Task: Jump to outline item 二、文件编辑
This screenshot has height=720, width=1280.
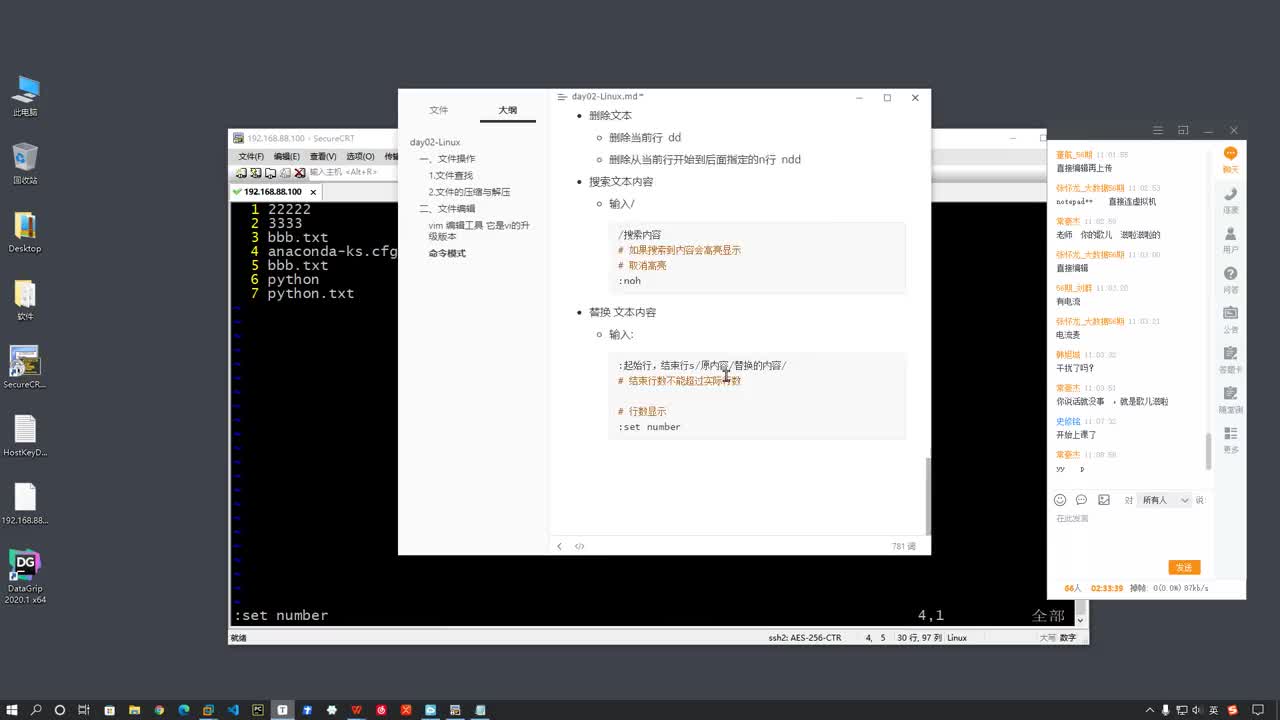Action: point(447,209)
